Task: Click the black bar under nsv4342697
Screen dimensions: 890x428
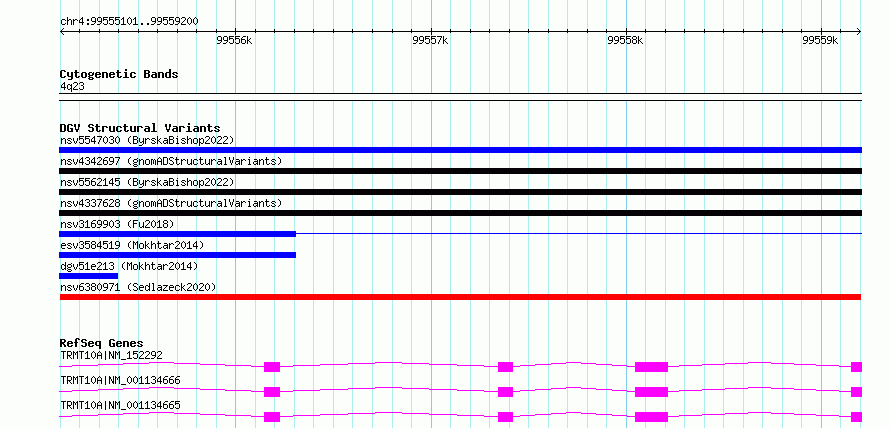Action: tap(460, 171)
